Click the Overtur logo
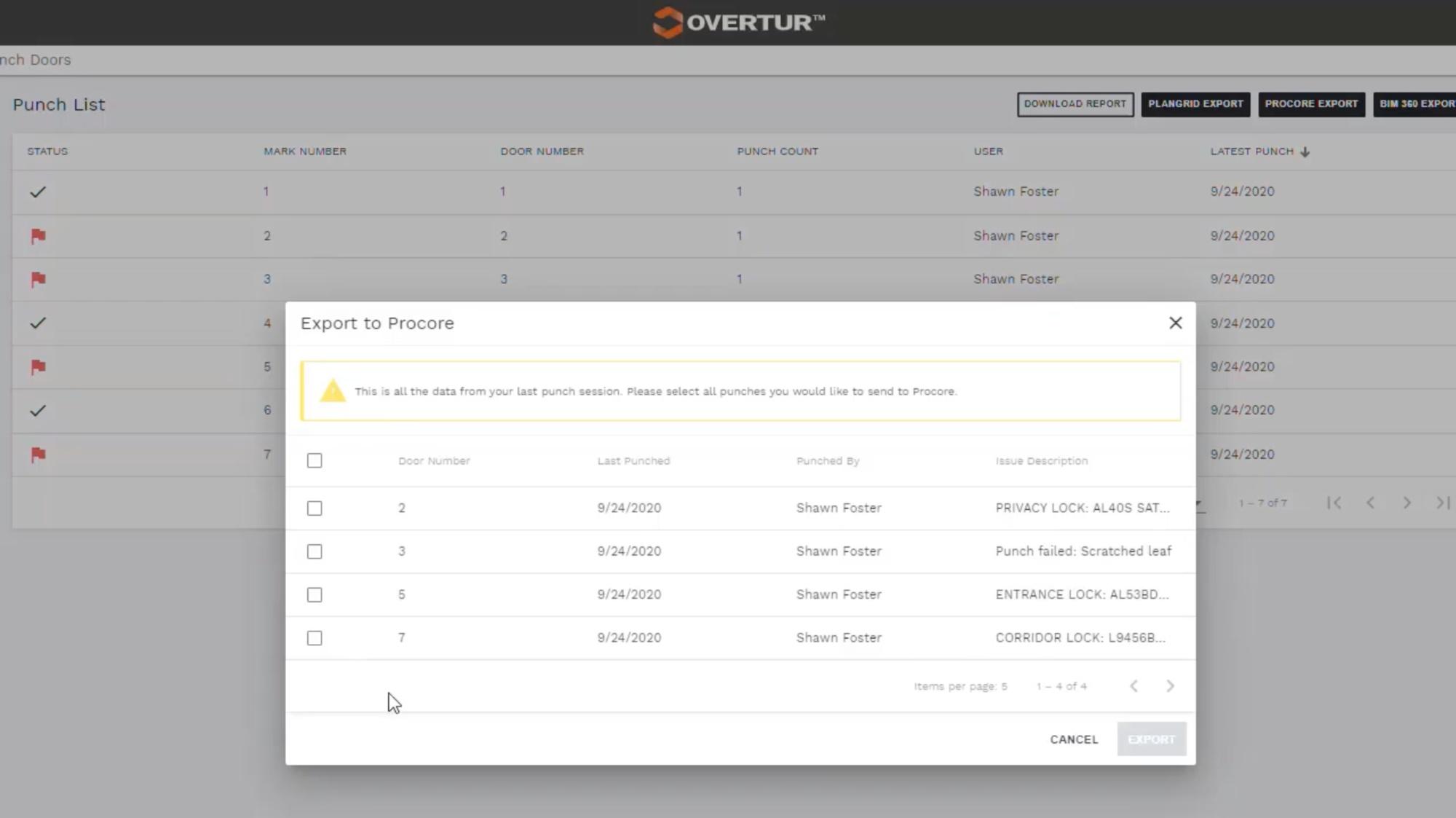The height and width of the screenshot is (818, 1456). pos(738,23)
